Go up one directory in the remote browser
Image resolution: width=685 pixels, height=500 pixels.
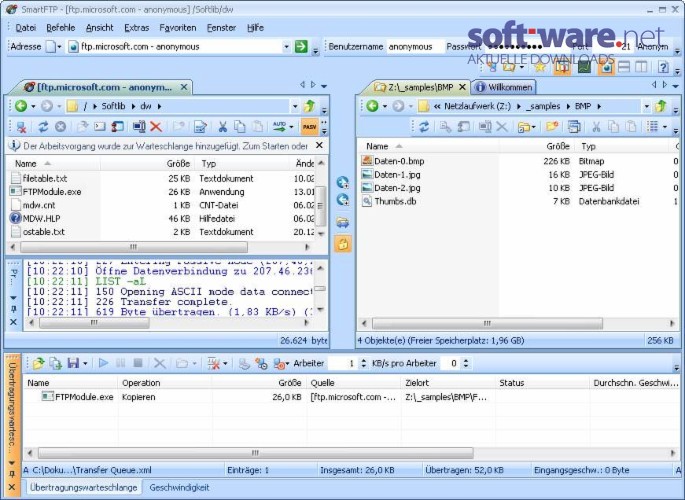pyautogui.click(x=309, y=106)
